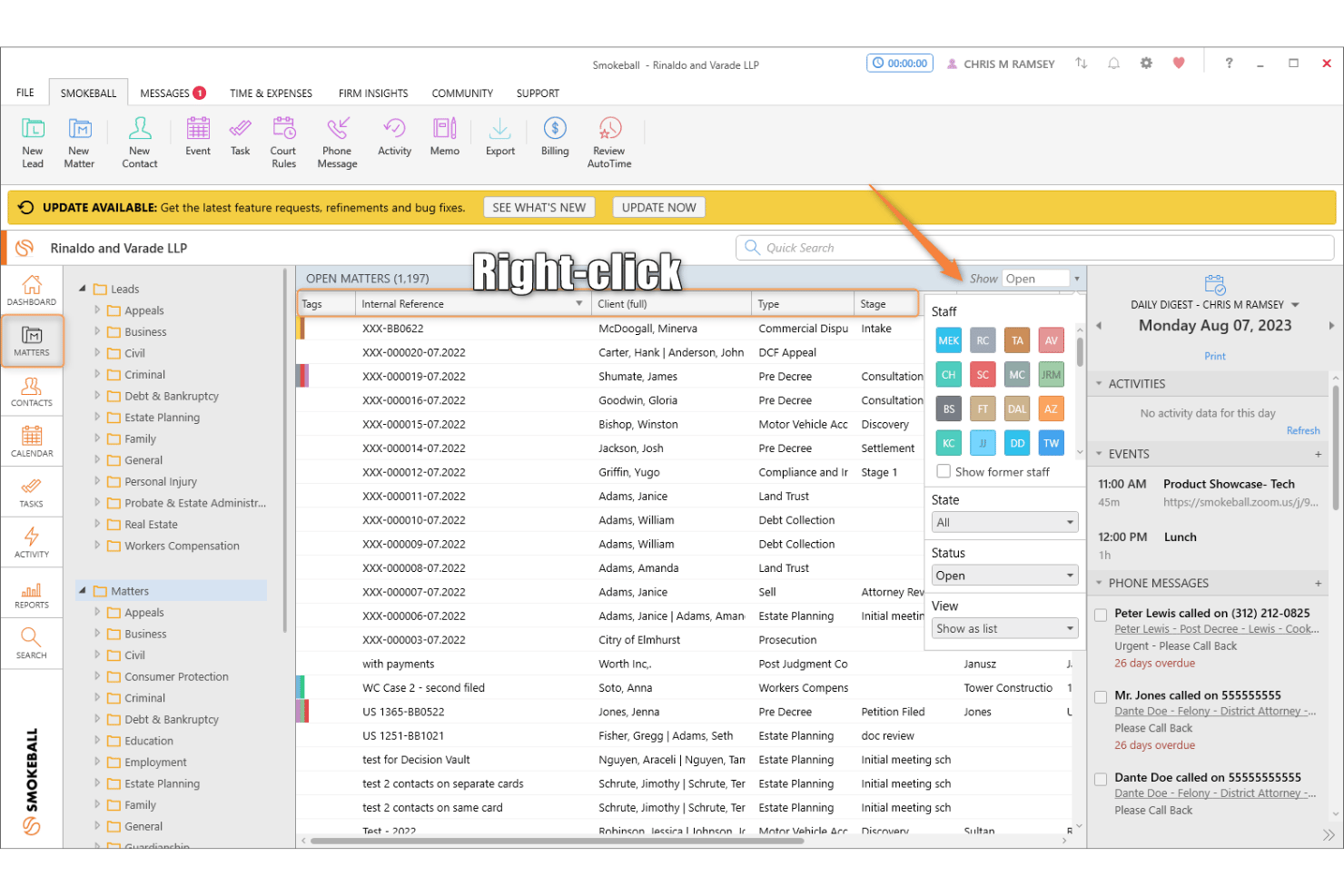Open Billing from the ribbon
1344x896 pixels.
555,137
